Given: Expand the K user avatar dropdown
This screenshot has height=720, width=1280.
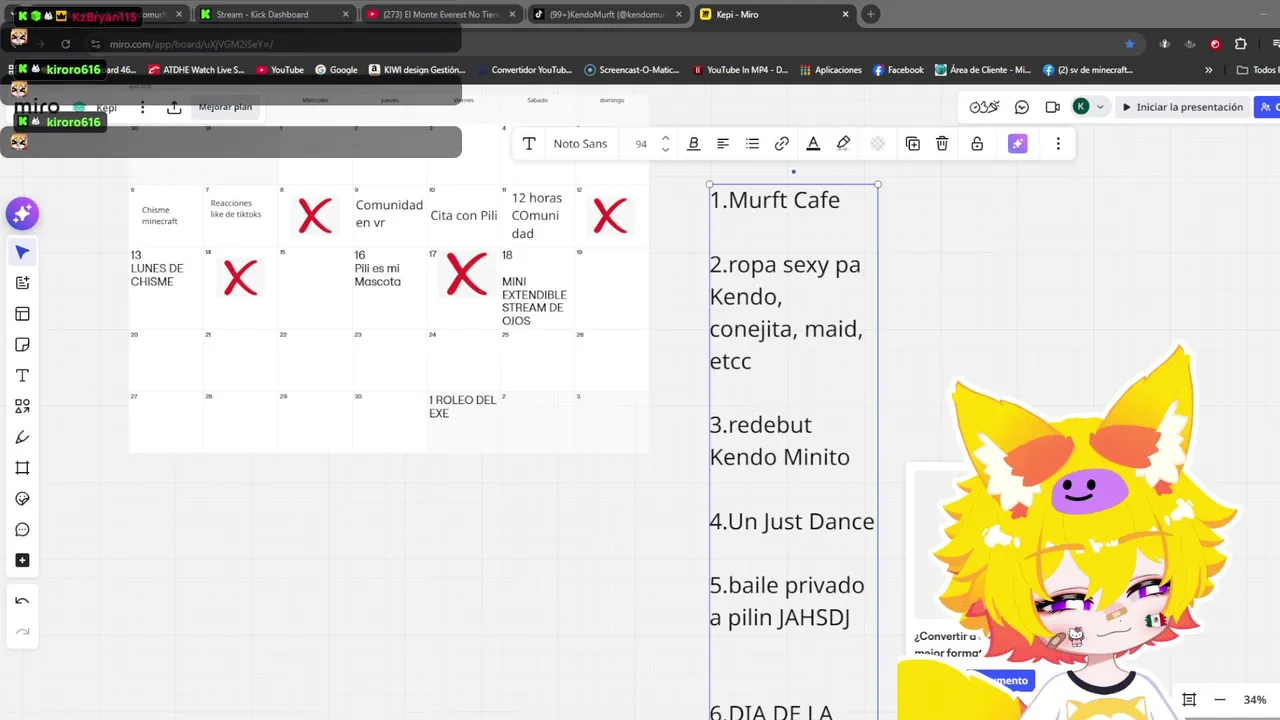Looking at the screenshot, I should click(x=1100, y=107).
